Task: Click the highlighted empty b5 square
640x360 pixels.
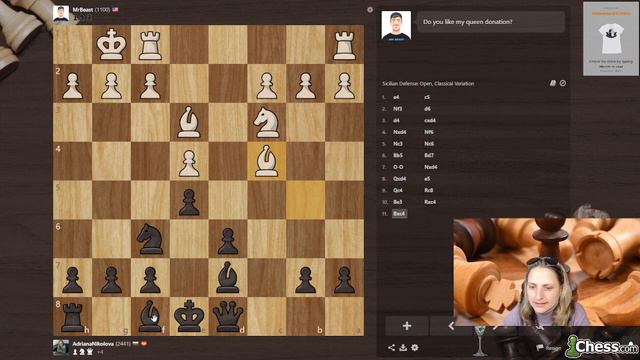Action: tap(305, 200)
